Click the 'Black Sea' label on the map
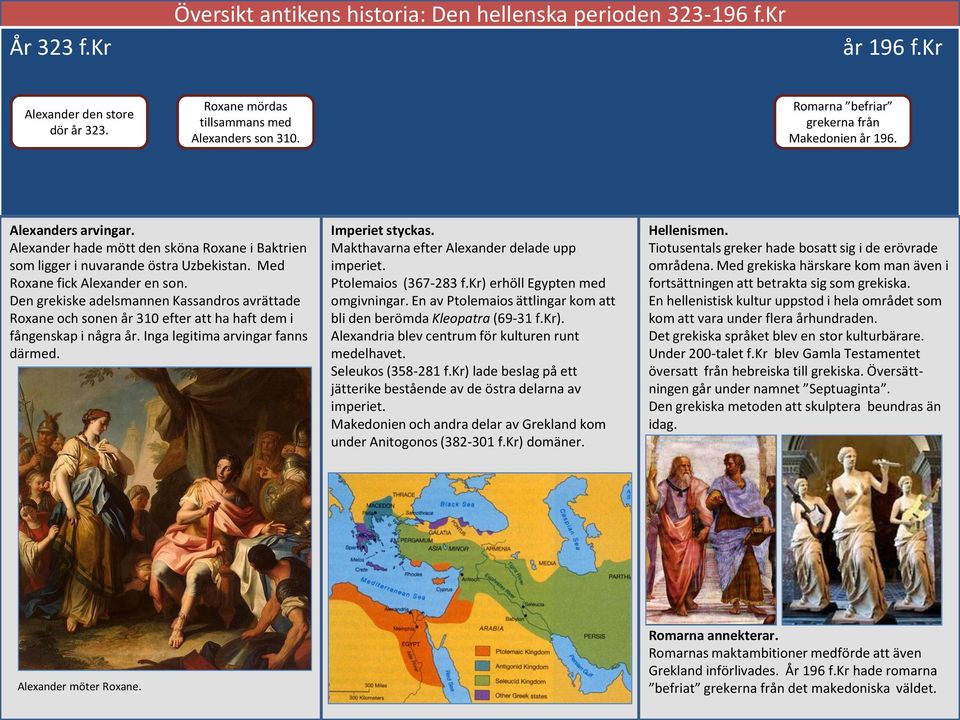Image resolution: width=960 pixels, height=720 pixels. pos(457,504)
